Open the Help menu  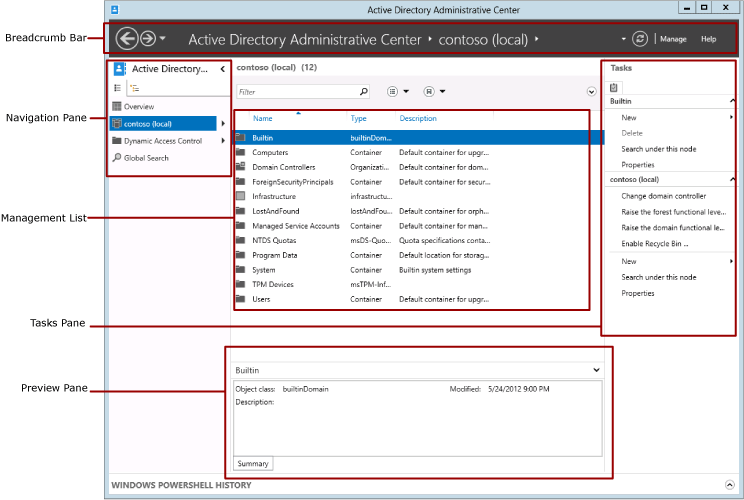(x=708, y=39)
